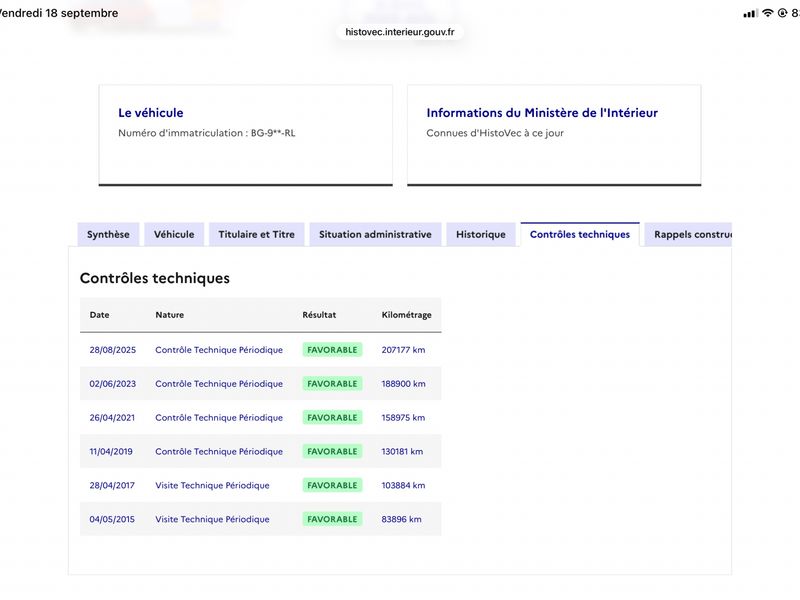Screen dimensions: 800x600
Task: Select the Situation administrative tab
Action: pos(375,235)
